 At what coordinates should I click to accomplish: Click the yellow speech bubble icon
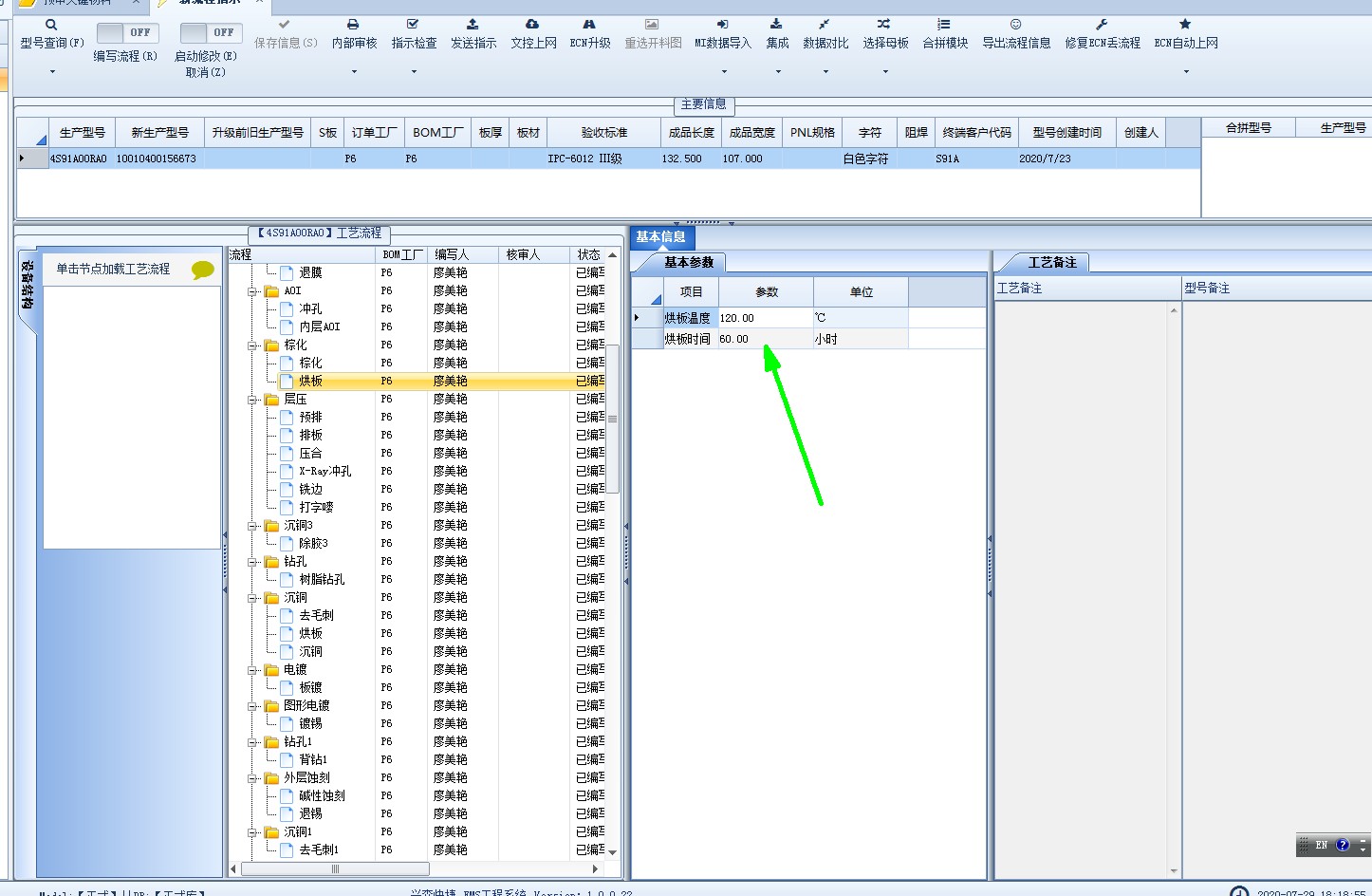click(203, 271)
